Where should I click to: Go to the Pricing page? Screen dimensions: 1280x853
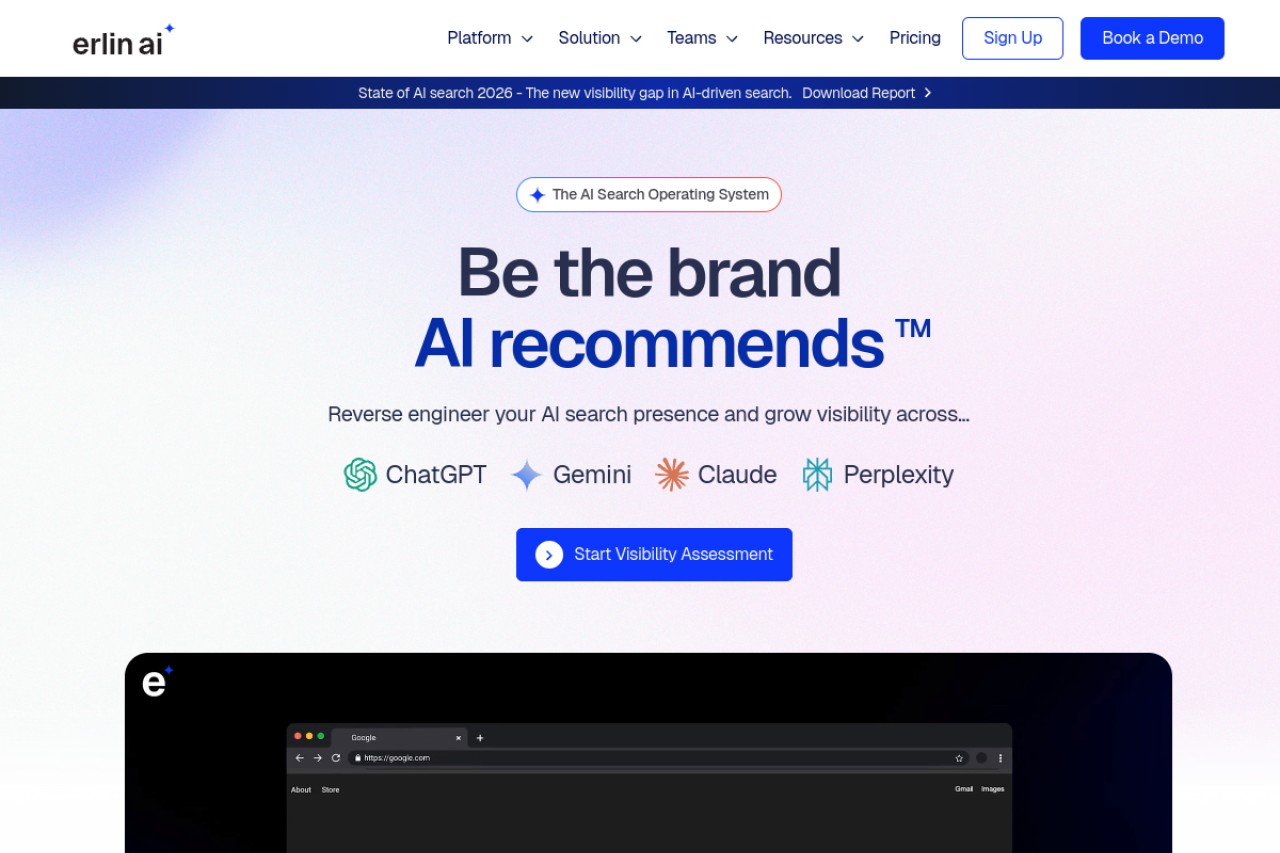pos(915,38)
